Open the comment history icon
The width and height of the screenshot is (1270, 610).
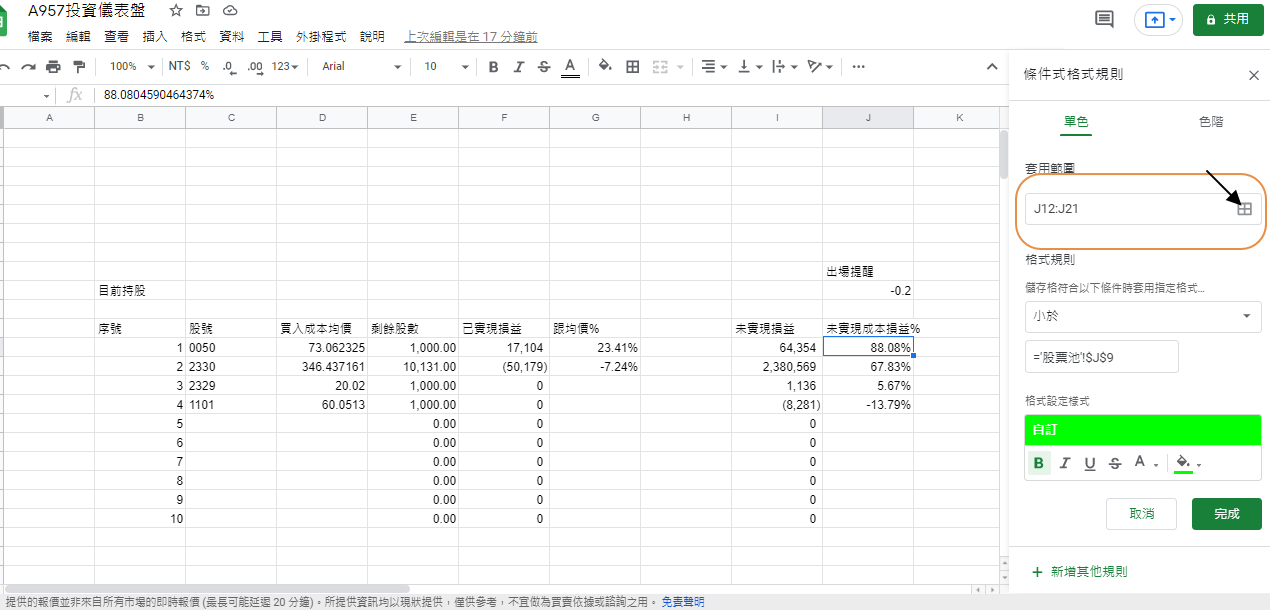[x=1104, y=19]
